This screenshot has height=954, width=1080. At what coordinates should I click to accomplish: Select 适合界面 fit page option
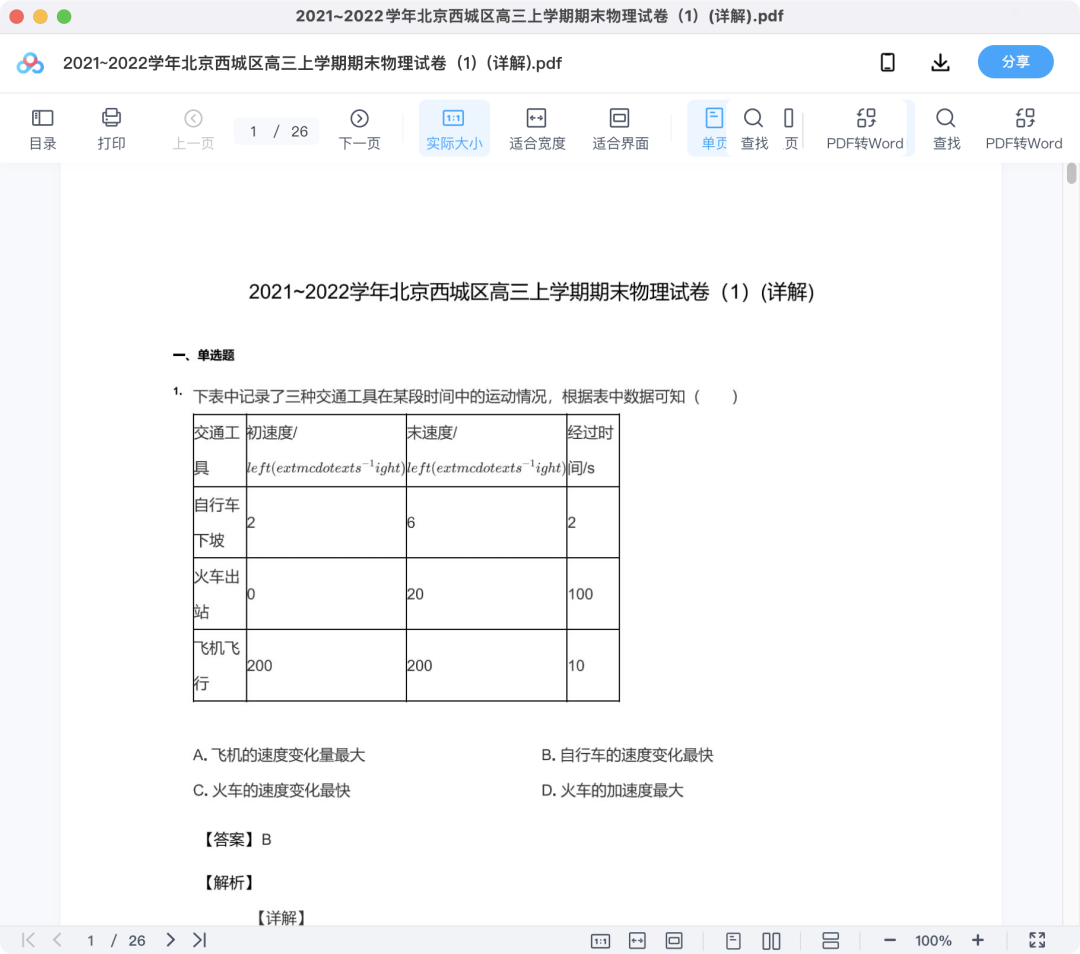pyautogui.click(x=620, y=129)
